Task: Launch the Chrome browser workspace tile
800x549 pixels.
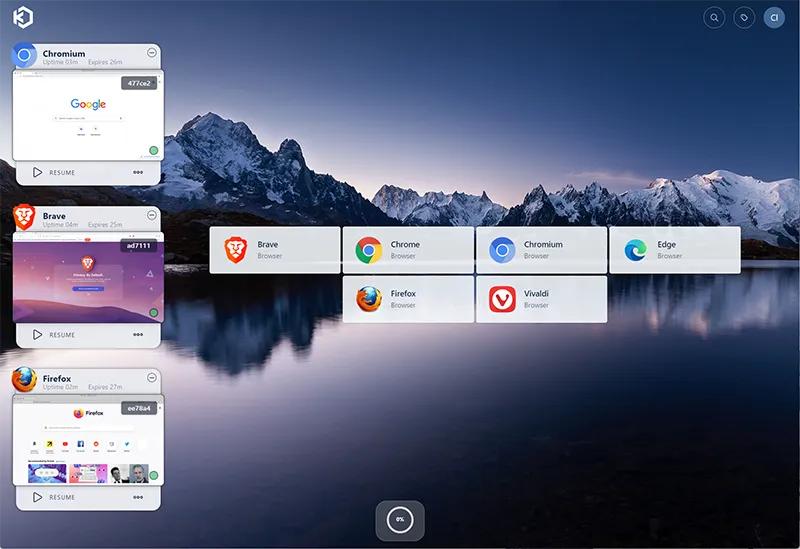Action: (x=408, y=250)
